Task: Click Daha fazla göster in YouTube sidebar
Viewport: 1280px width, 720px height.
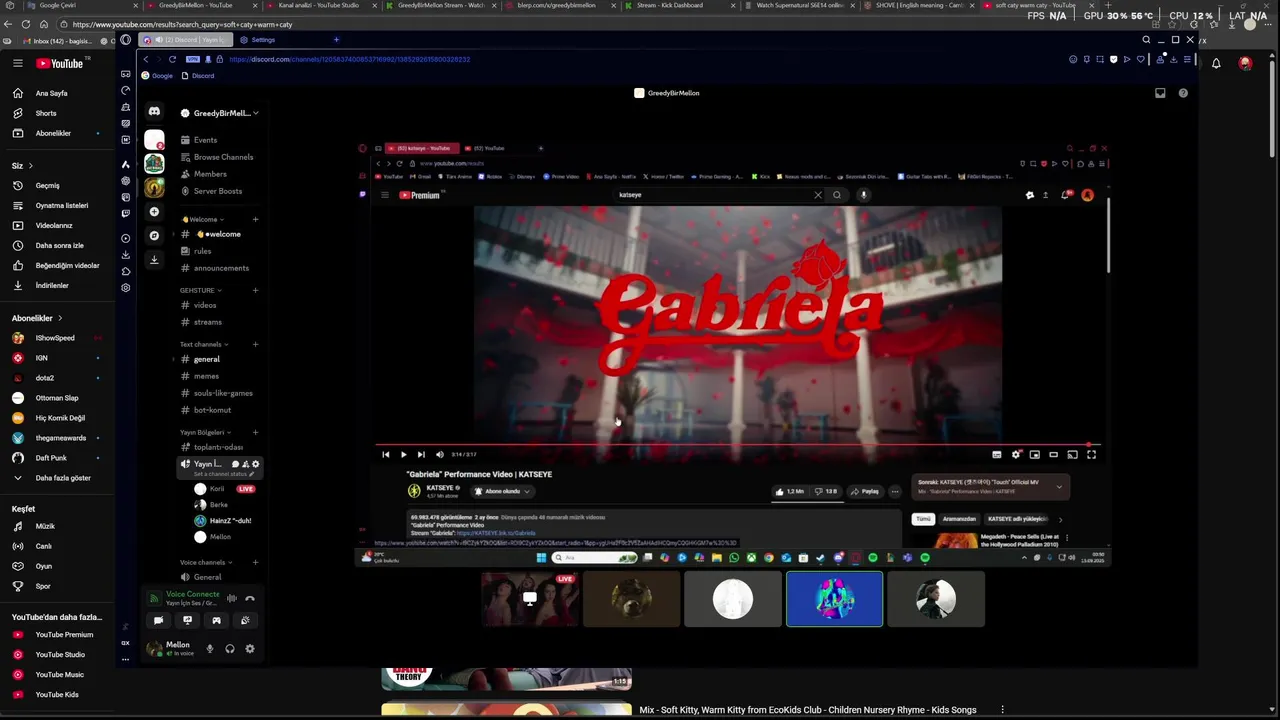Action: tap(55, 478)
